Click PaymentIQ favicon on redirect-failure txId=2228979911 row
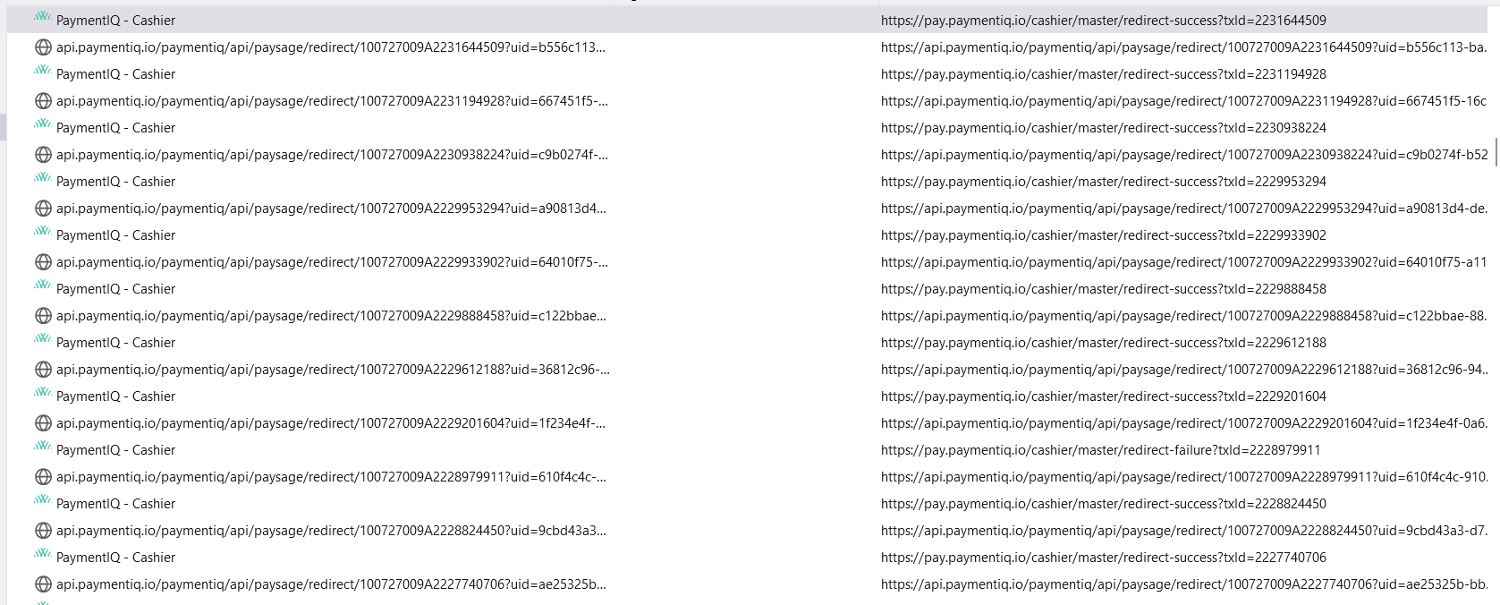1500x605 pixels. [43, 447]
